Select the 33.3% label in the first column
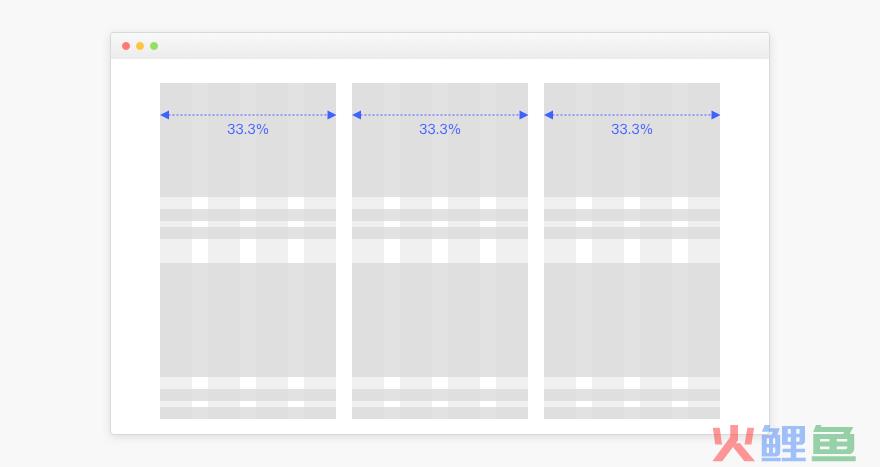The width and height of the screenshot is (880, 467). pos(248,130)
